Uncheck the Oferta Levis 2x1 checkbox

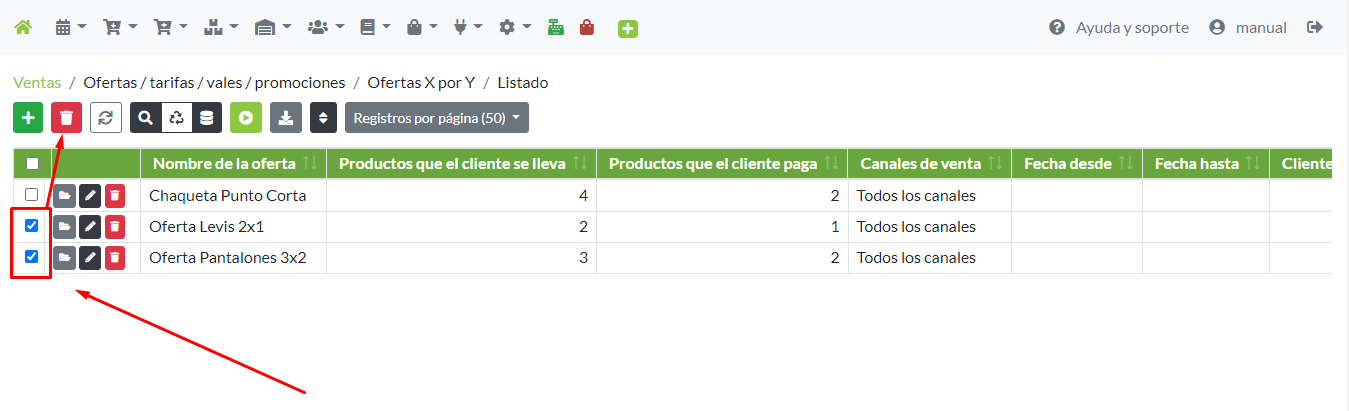point(32,226)
